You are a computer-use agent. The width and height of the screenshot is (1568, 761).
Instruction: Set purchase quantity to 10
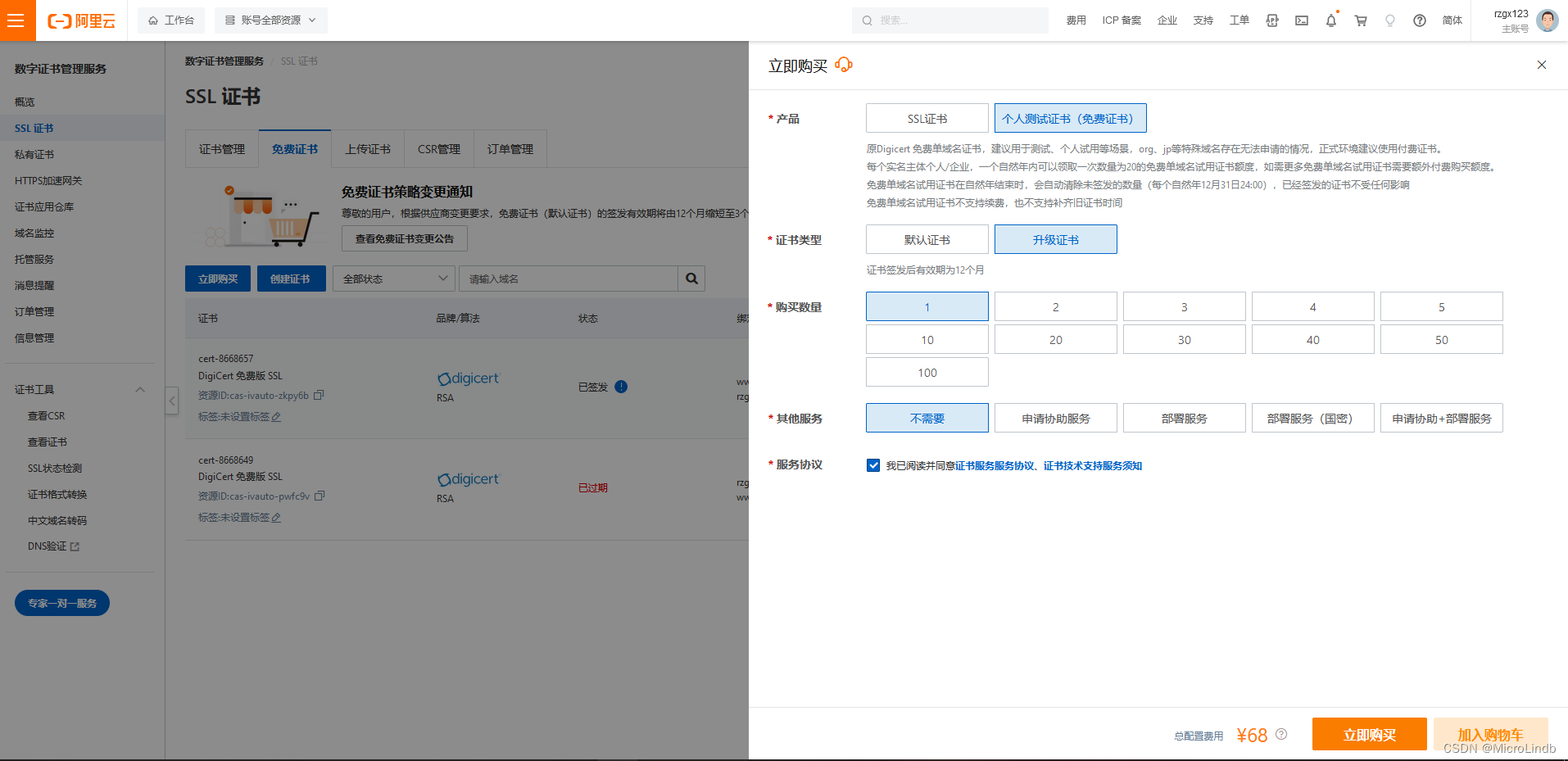click(927, 339)
